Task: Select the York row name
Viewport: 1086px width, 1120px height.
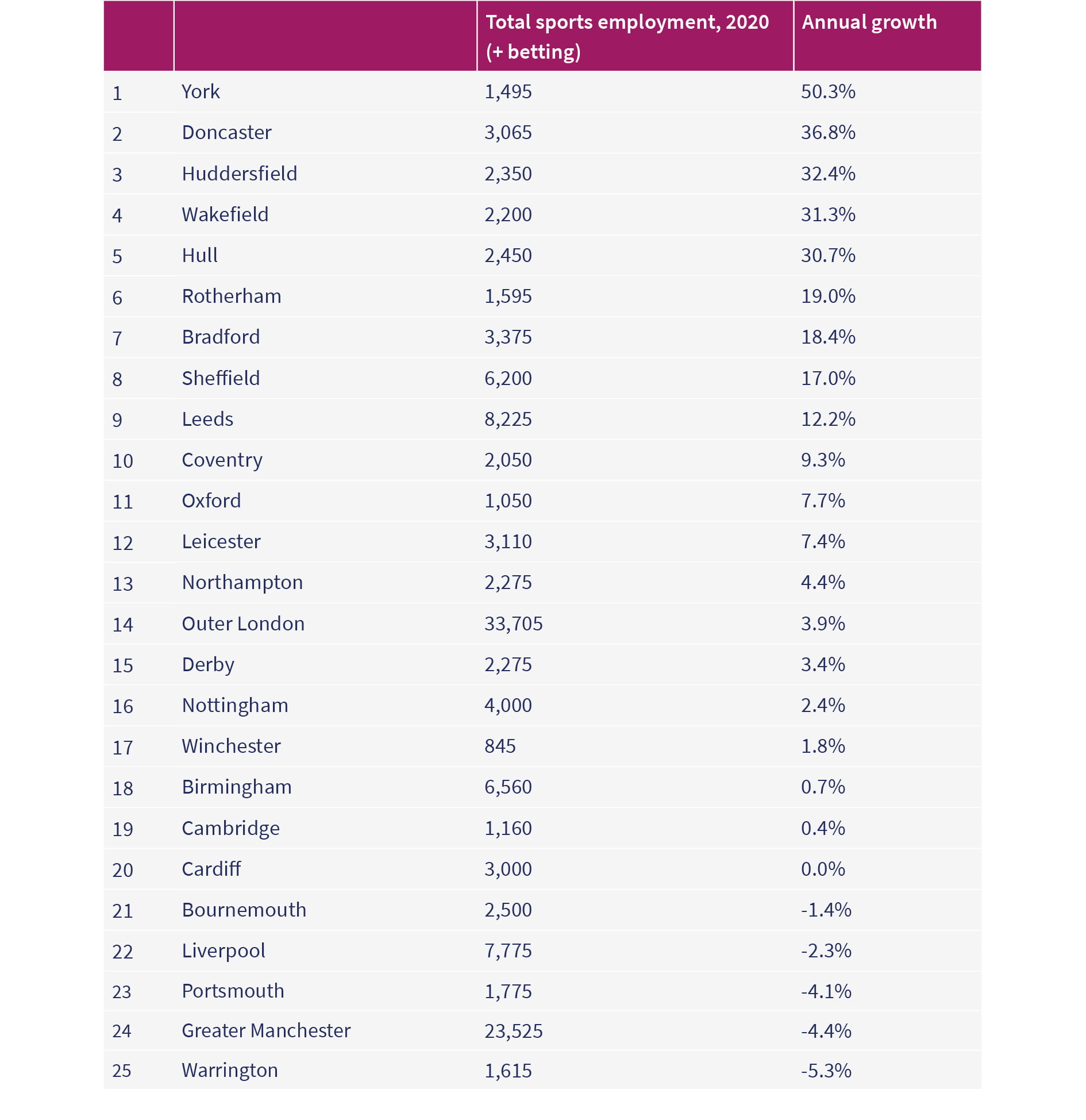Action: pyautogui.click(x=201, y=91)
